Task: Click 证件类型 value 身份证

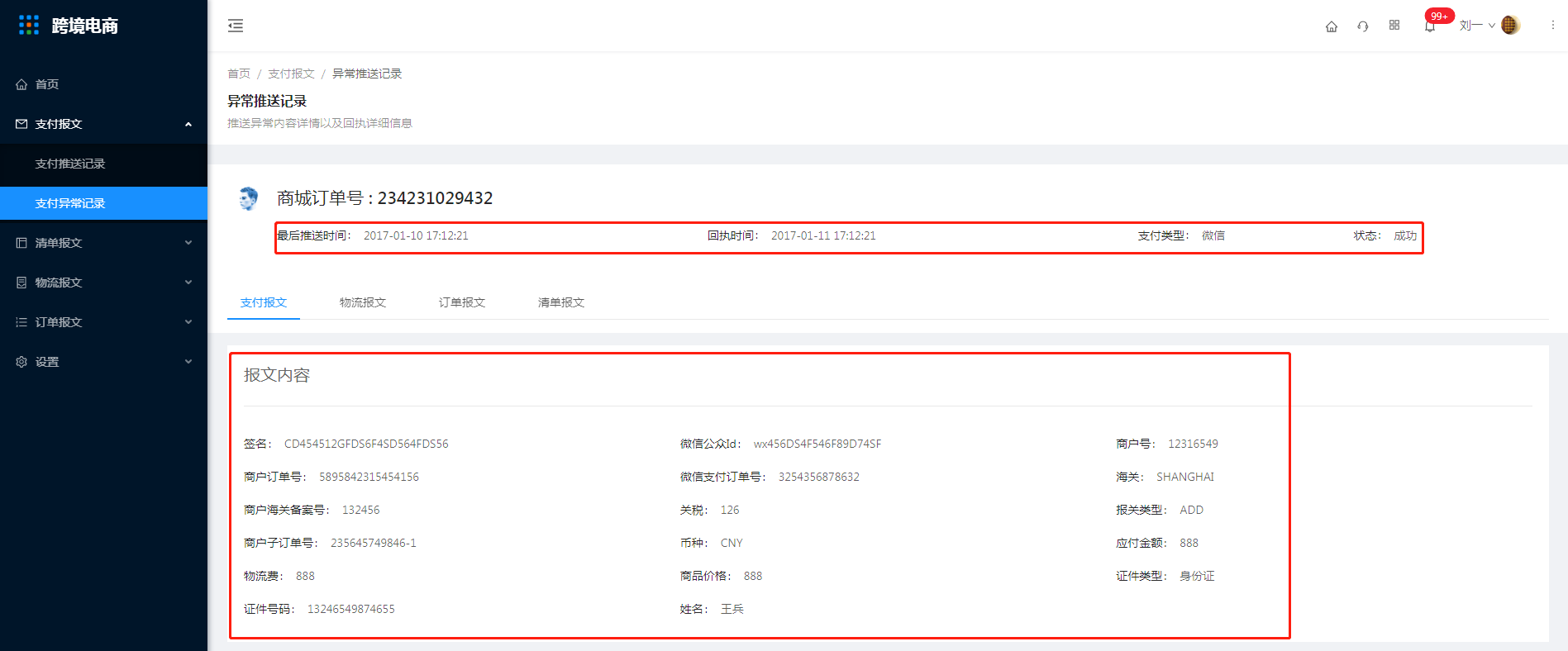Action: pyautogui.click(x=1197, y=576)
